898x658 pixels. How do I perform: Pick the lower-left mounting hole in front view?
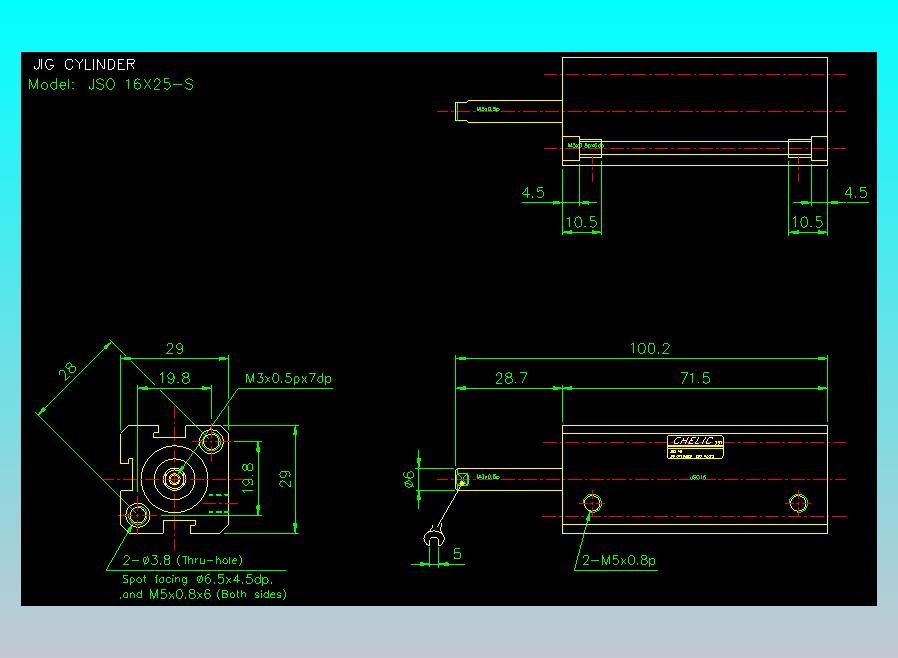click(137, 516)
